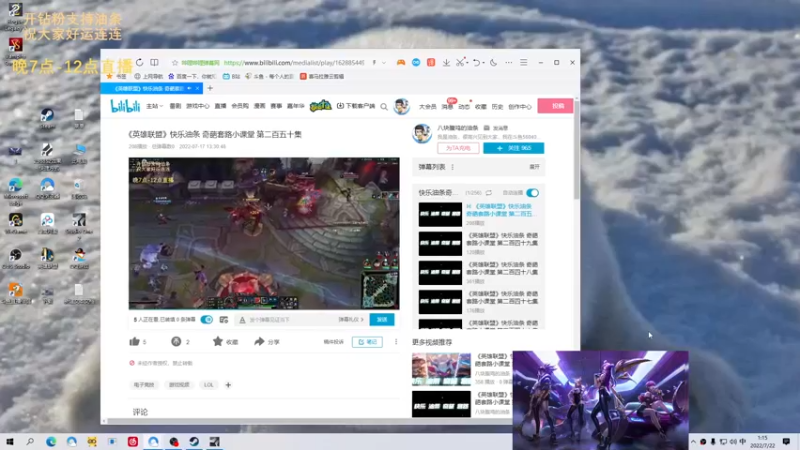Play playlist video 第二百四十八集 thumbnail

[x=440, y=273]
